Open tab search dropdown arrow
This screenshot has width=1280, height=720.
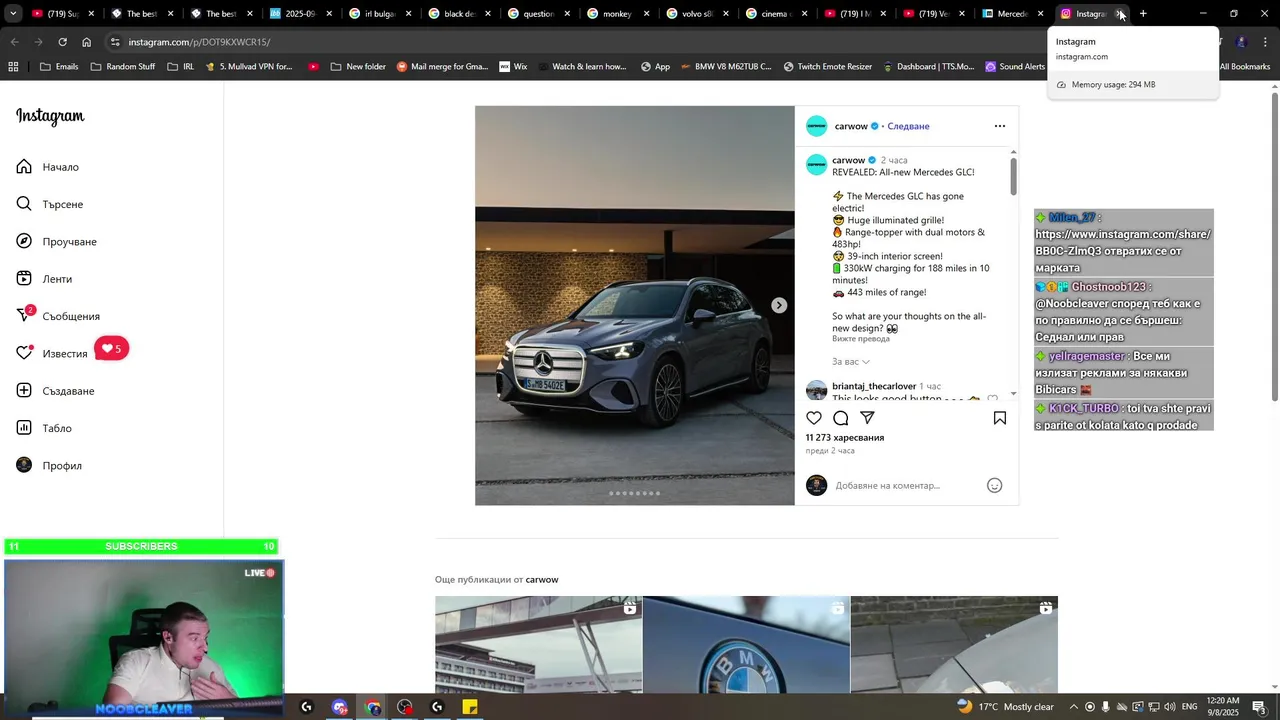(x=12, y=14)
